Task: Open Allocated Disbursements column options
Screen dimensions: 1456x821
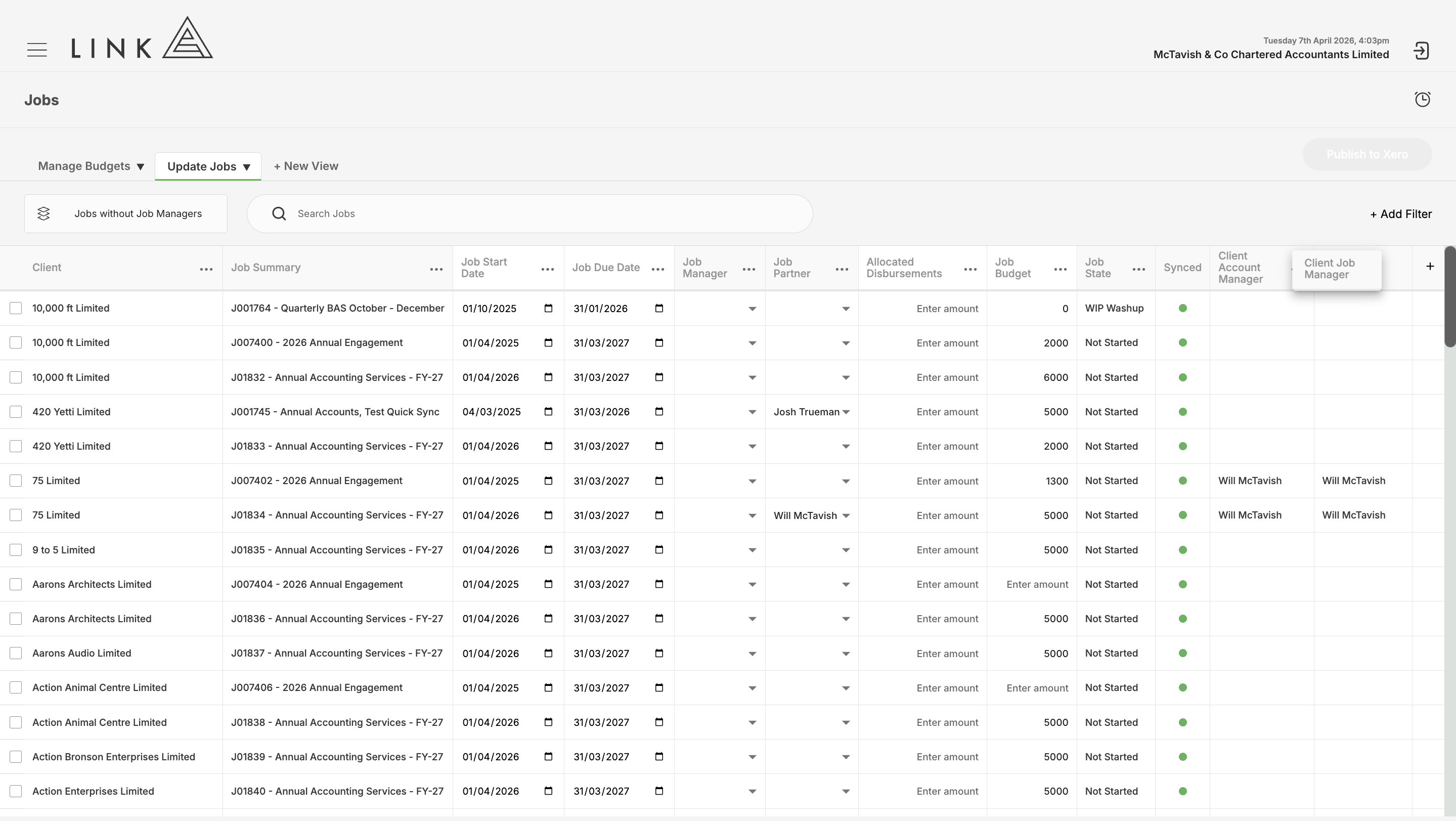Action: (x=970, y=269)
